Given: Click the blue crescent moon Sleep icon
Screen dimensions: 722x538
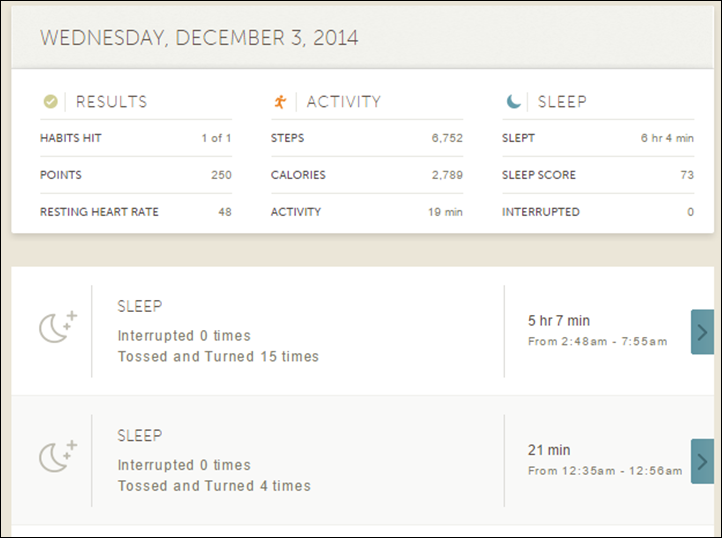Looking at the screenshot, I should (x=513, y=101).
